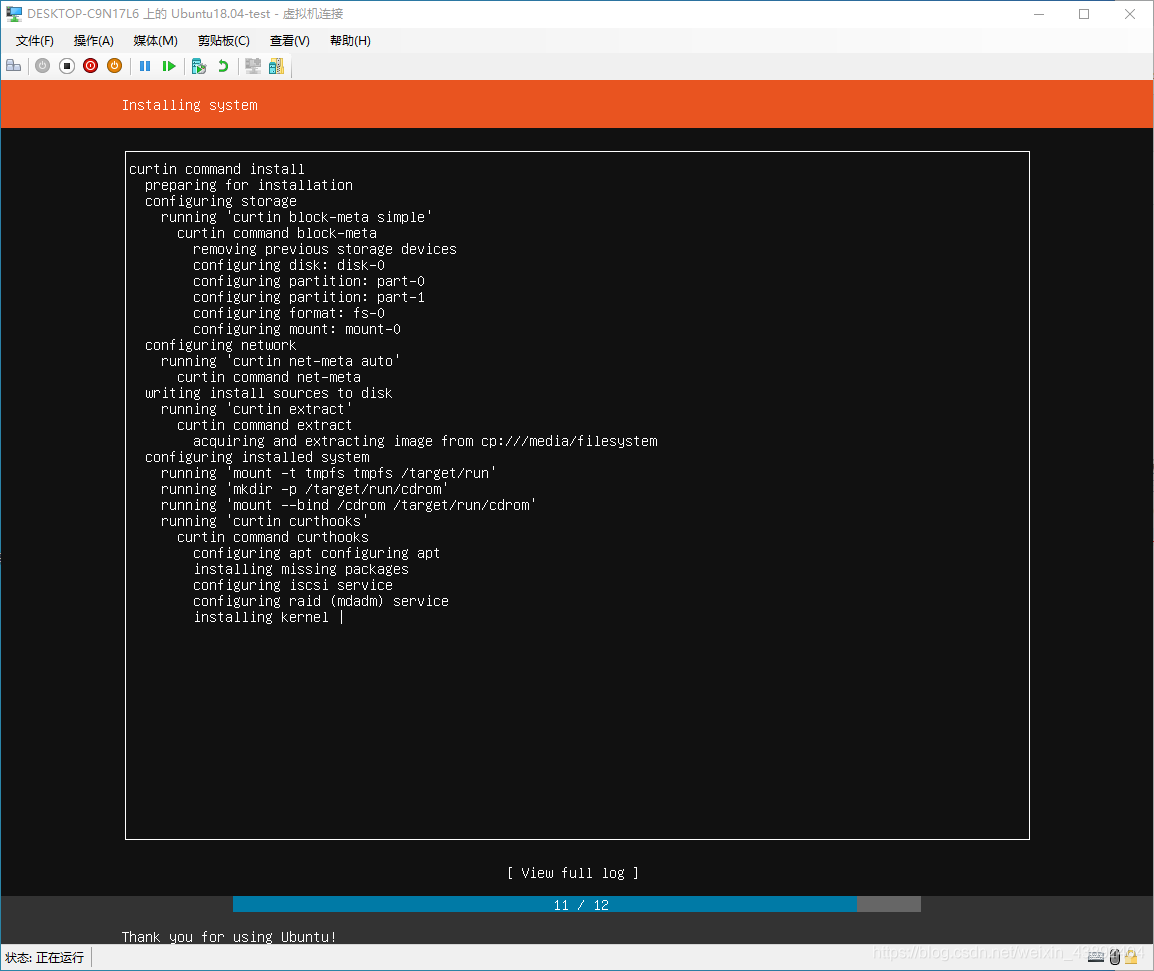Click the 'configuring mount: mount-0' line
The image size is (1154, 971).
[x=297, y=329]
